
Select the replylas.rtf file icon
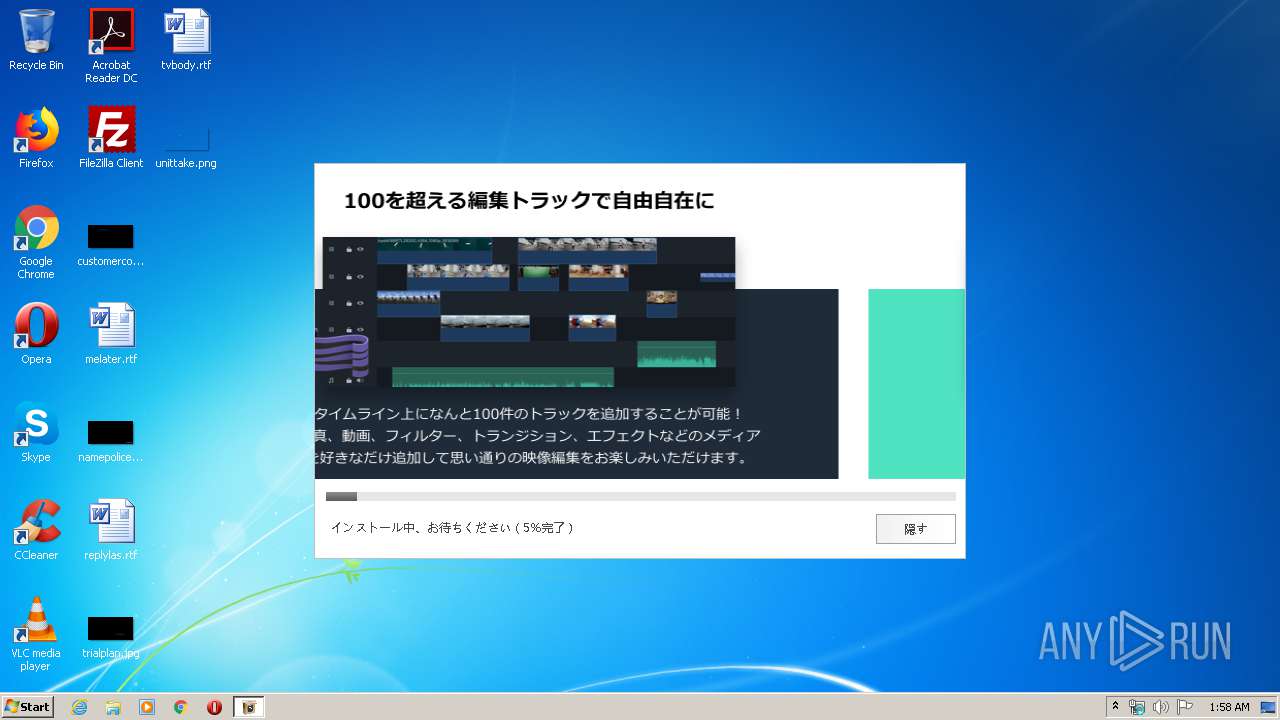(111, 531)
